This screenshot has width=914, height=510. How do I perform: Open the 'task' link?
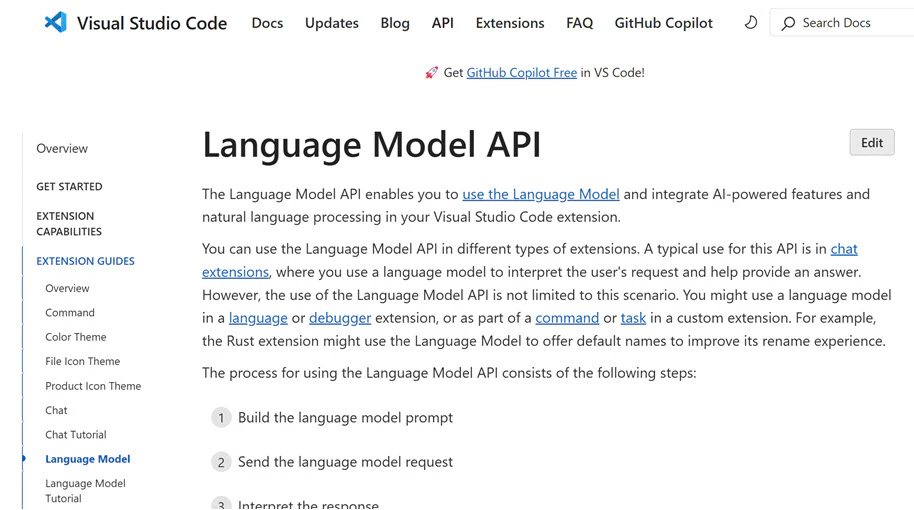point(633,318)
